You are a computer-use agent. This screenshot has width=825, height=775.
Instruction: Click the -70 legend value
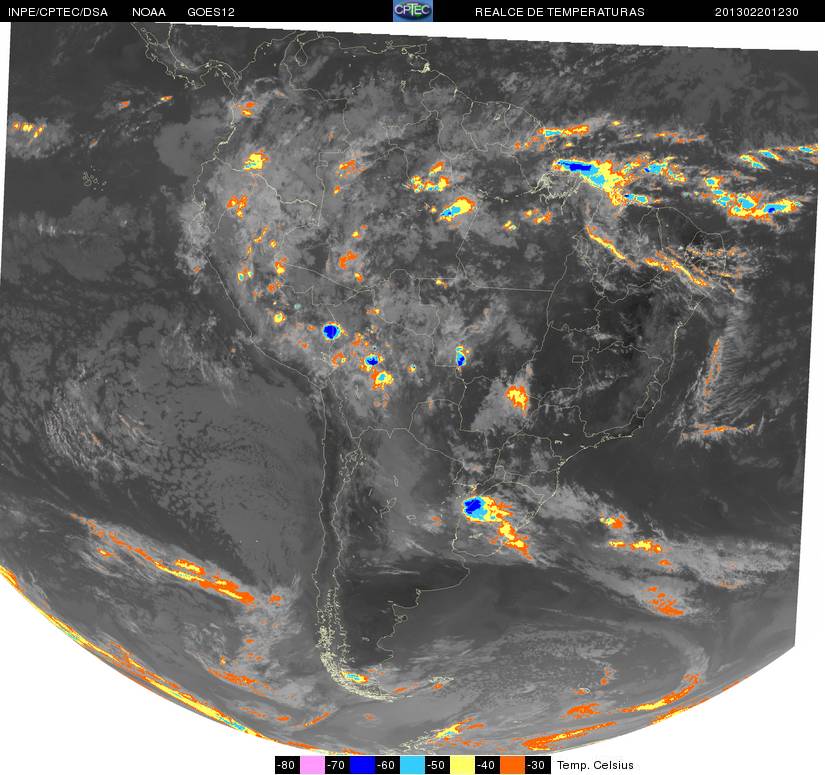[337, 764]
